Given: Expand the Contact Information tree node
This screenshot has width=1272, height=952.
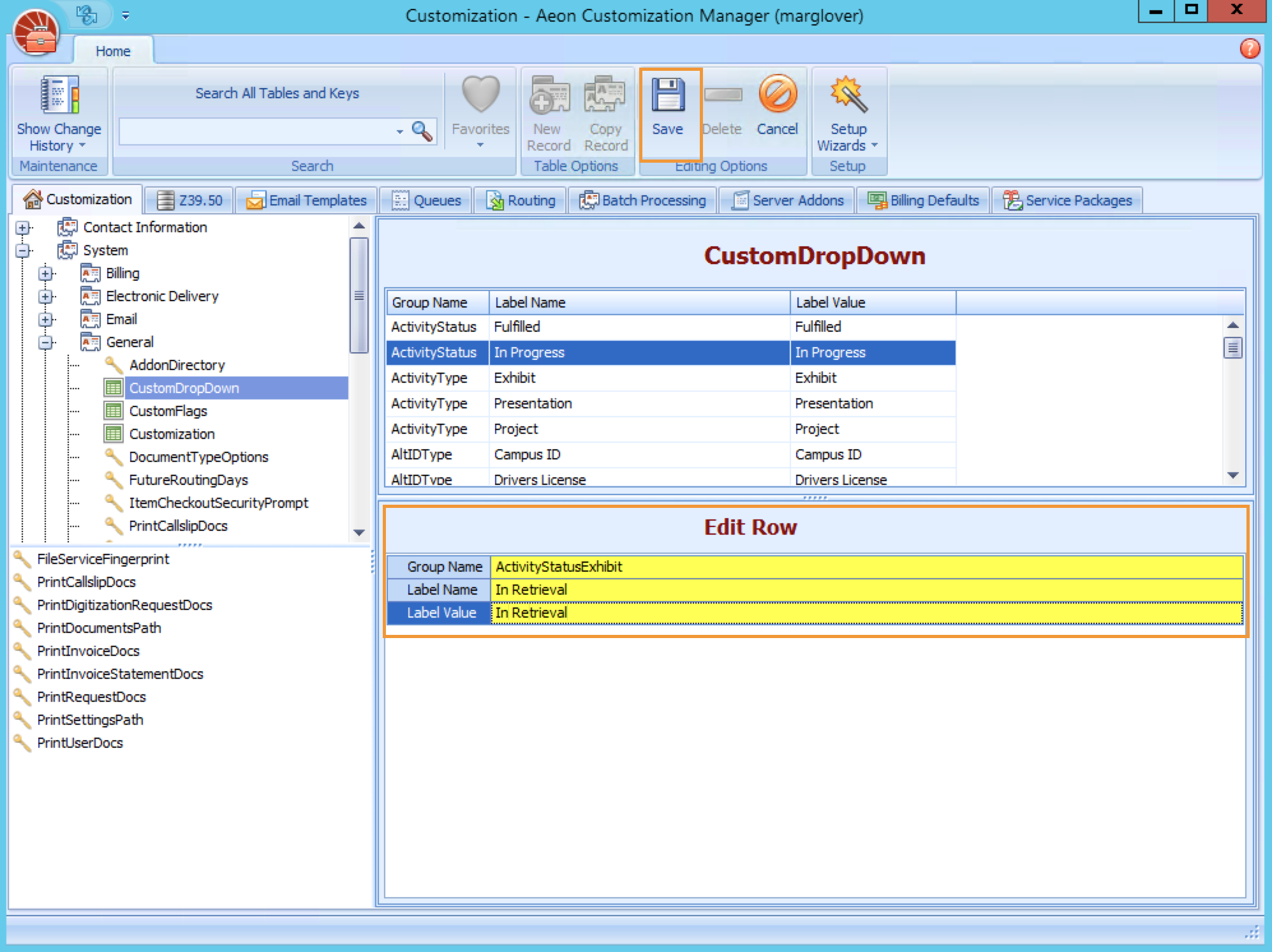Looking at the screenshot, I should [x=23, y=228].
